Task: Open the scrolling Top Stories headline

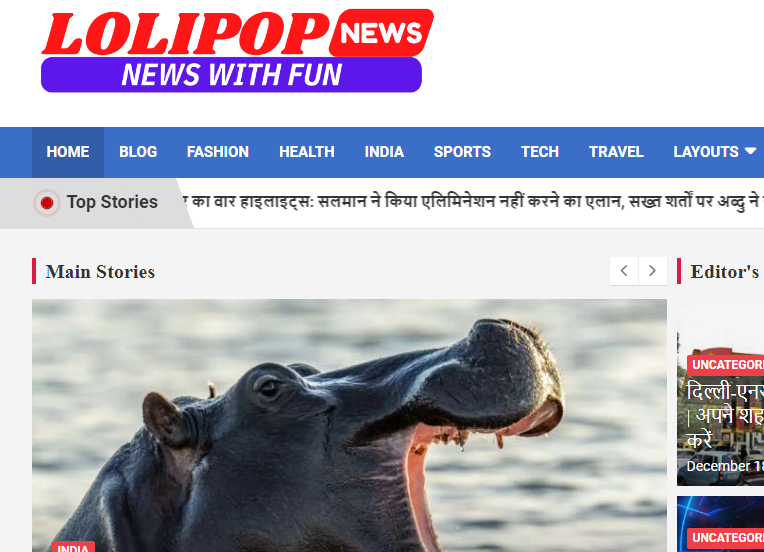Action: pos(472,202)
